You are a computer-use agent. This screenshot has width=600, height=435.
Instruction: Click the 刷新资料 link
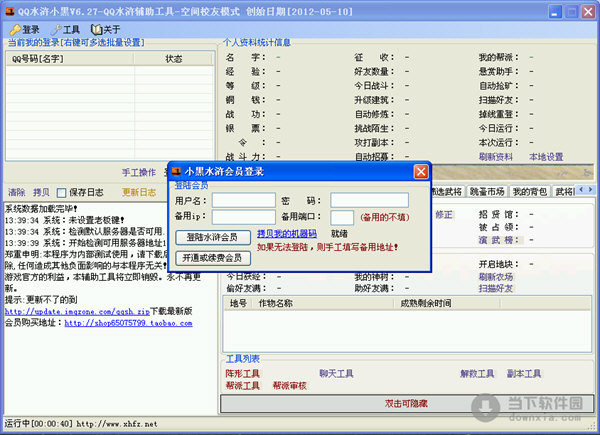click(496, 157)
